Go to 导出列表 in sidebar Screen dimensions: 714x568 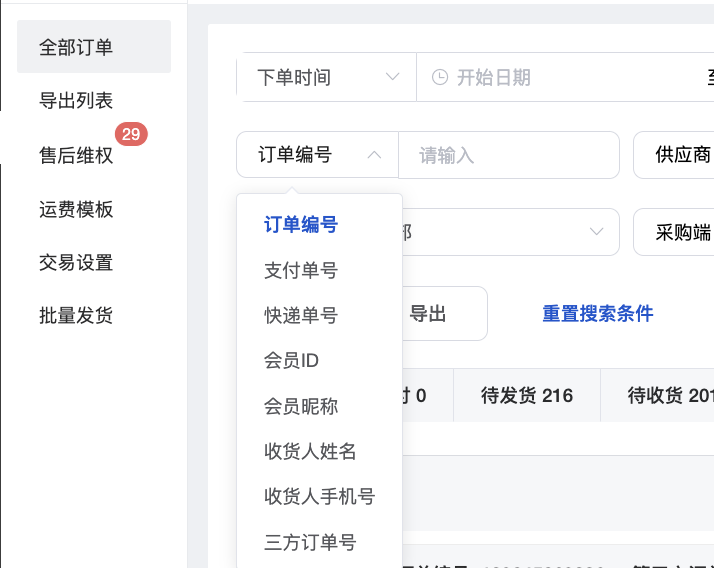76,100
